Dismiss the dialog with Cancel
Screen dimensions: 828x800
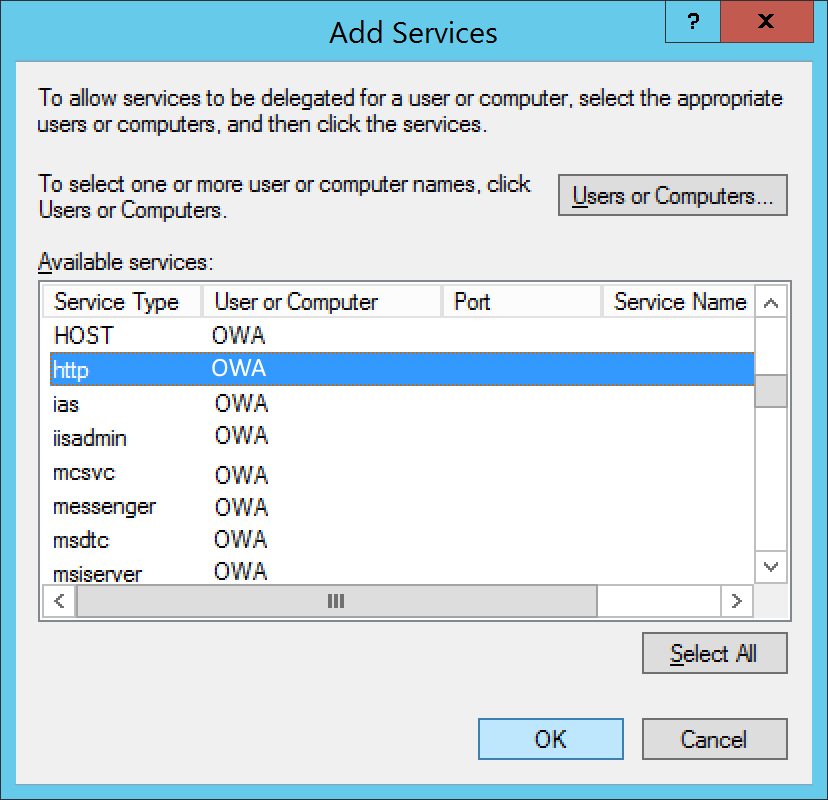tap(714, 739)
